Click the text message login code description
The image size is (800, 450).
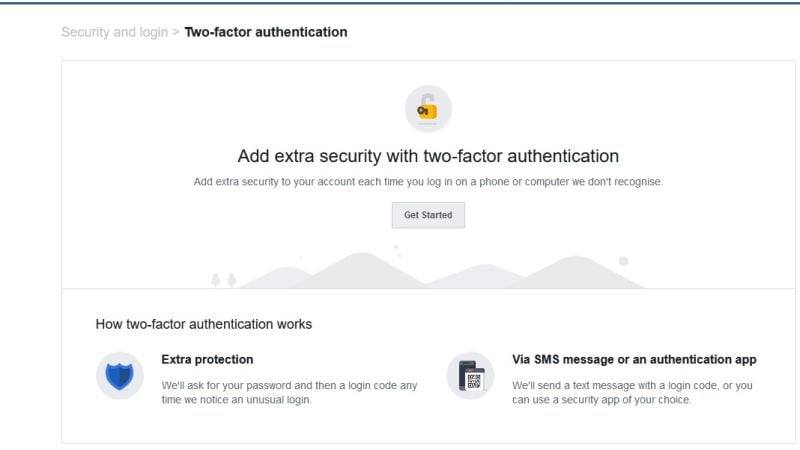(x=632, y=392)
